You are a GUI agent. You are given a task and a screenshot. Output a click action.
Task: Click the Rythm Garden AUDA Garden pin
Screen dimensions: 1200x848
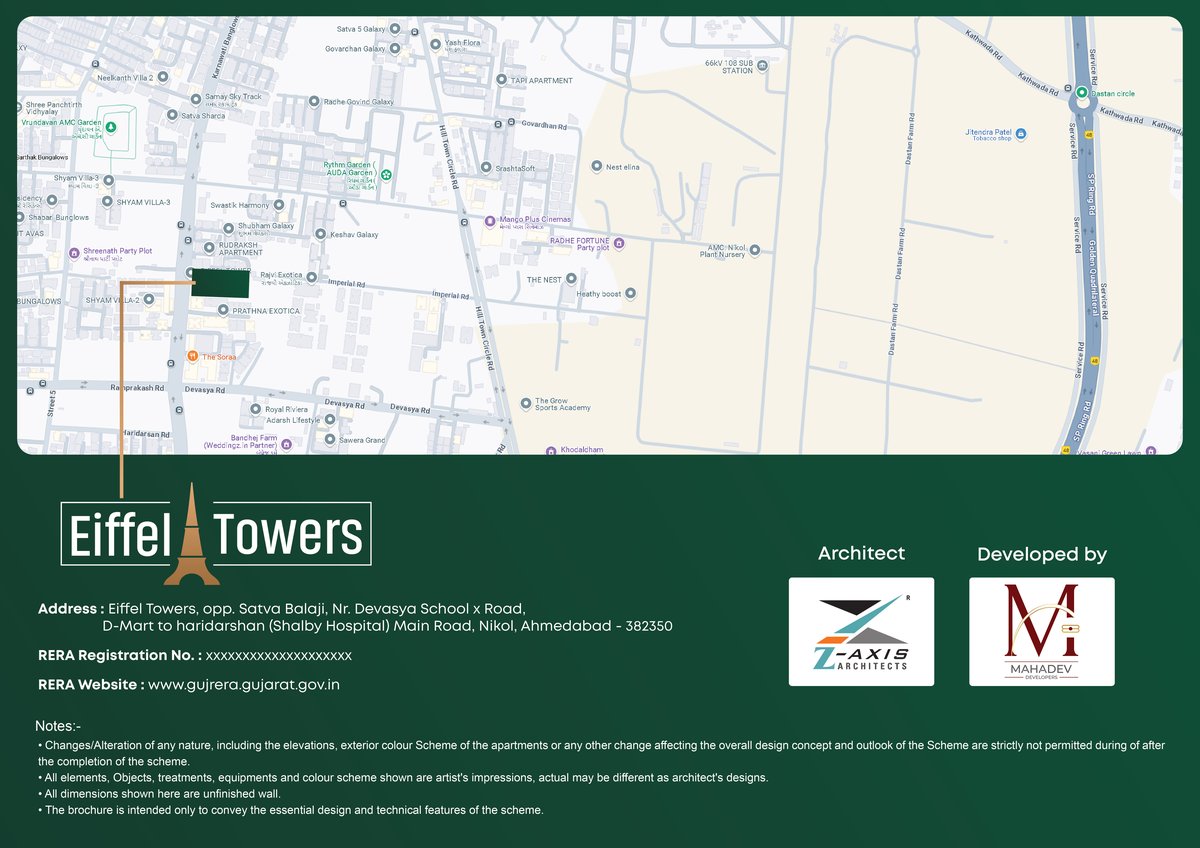point(386,175)
